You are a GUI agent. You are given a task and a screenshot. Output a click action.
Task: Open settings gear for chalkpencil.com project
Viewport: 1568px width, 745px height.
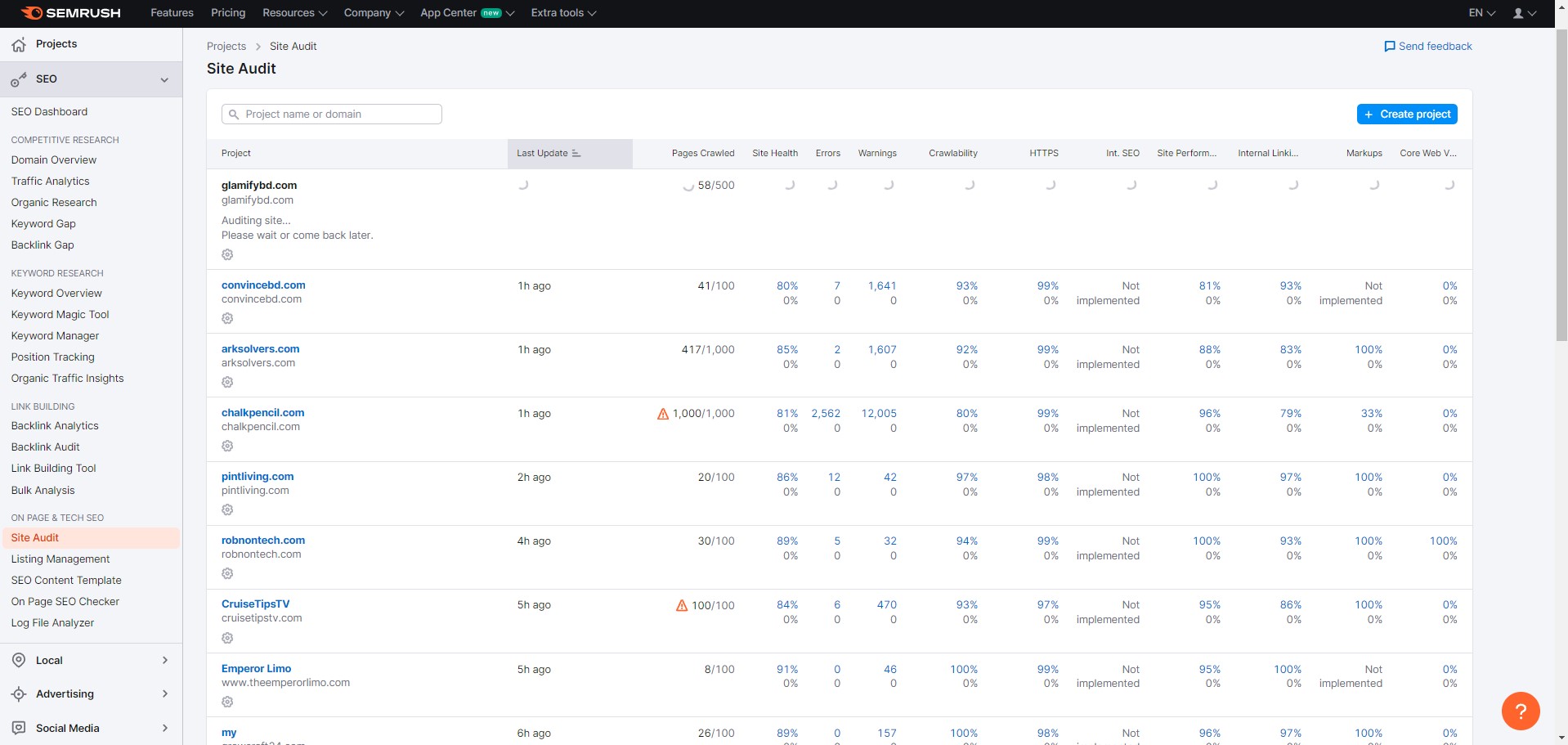[227, 446]
